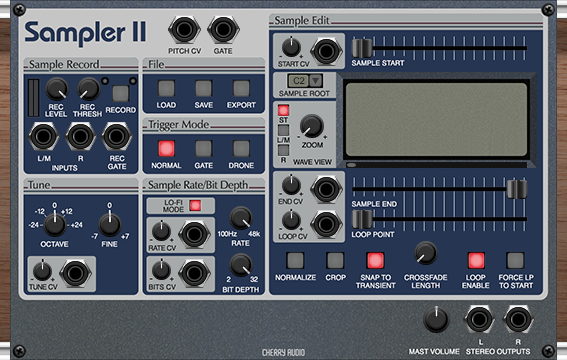Click the RATE CV attenuator knob
This screenshot has height=360, width=567.
point(161,231)
